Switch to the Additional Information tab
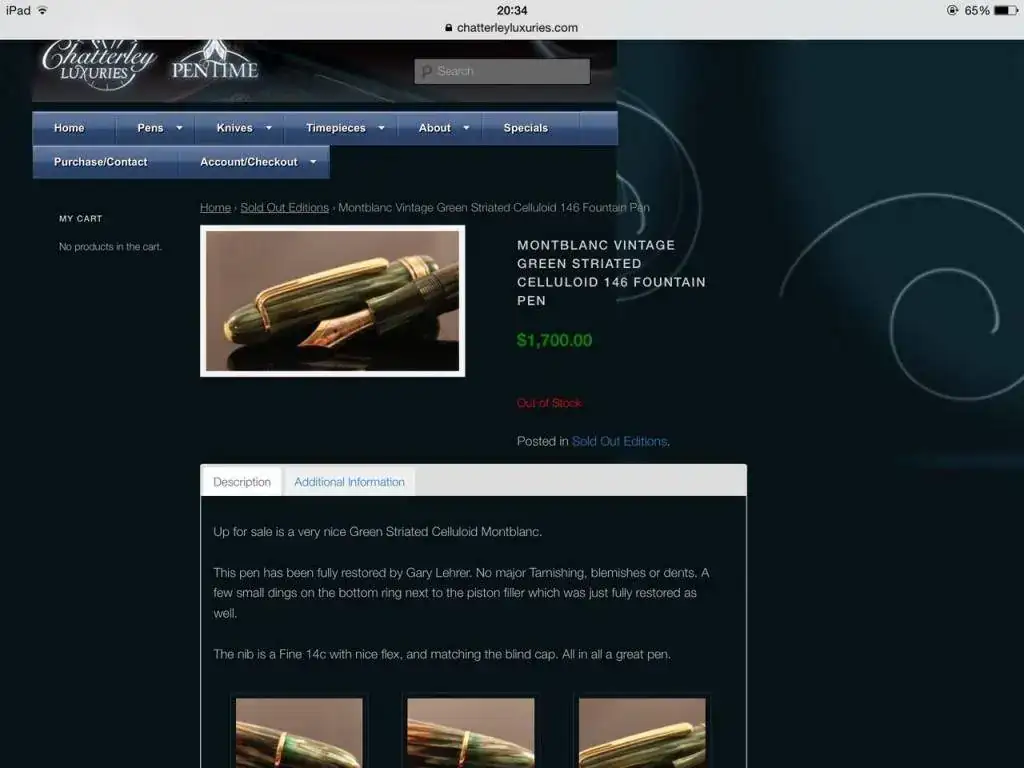The image size is (1024, 768). (x=349, y=482)
